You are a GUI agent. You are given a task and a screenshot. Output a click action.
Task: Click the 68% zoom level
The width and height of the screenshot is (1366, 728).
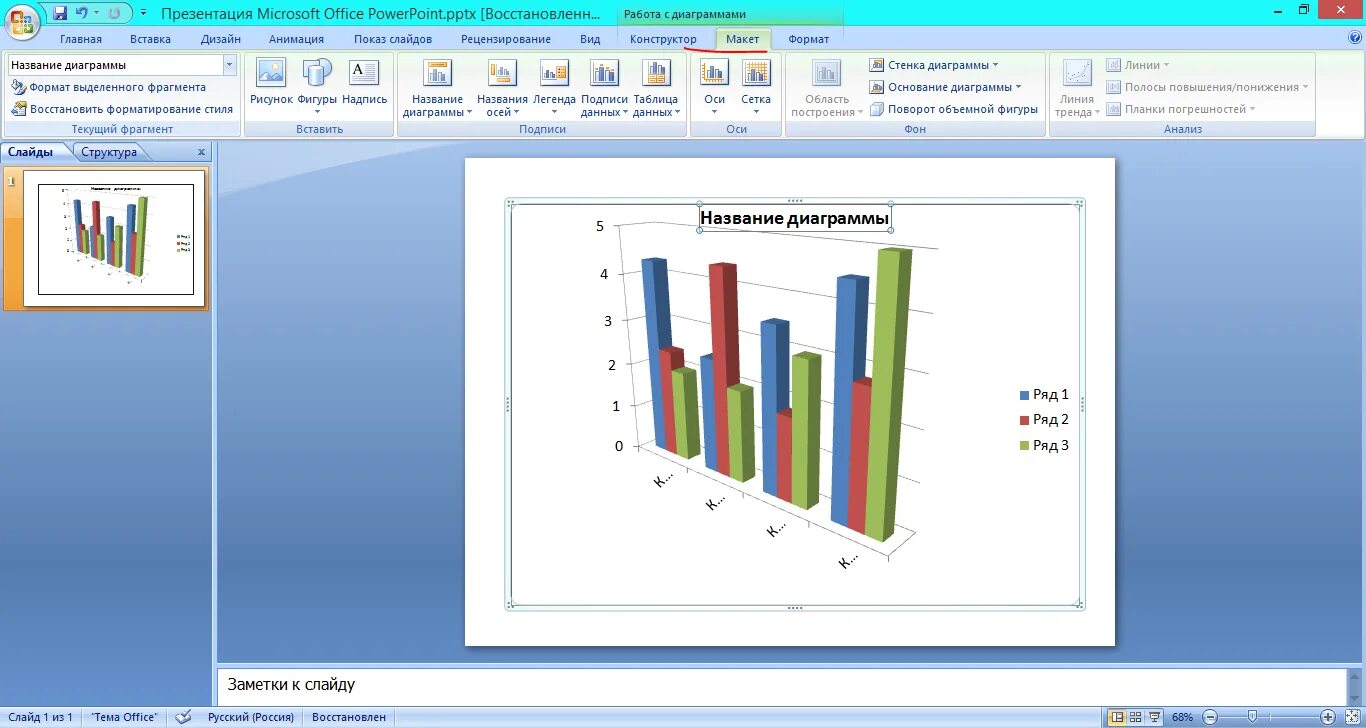[1182, 717]
